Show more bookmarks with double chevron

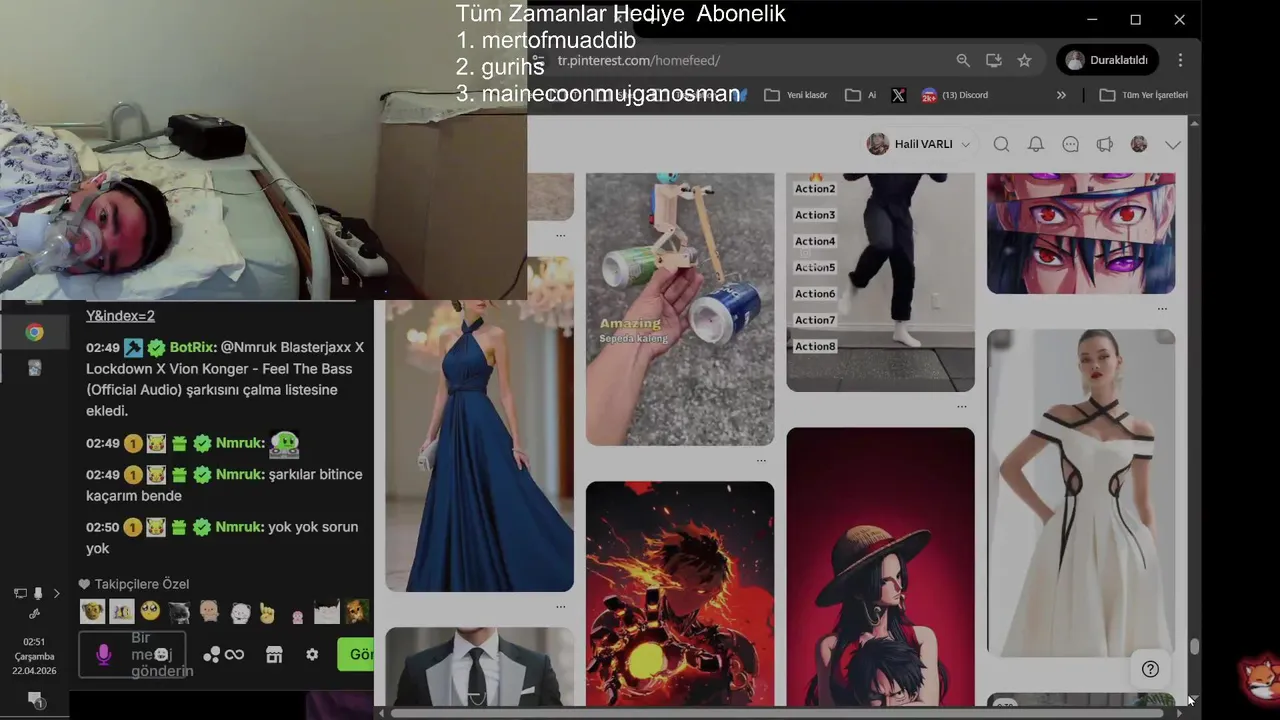(1061, 95)
